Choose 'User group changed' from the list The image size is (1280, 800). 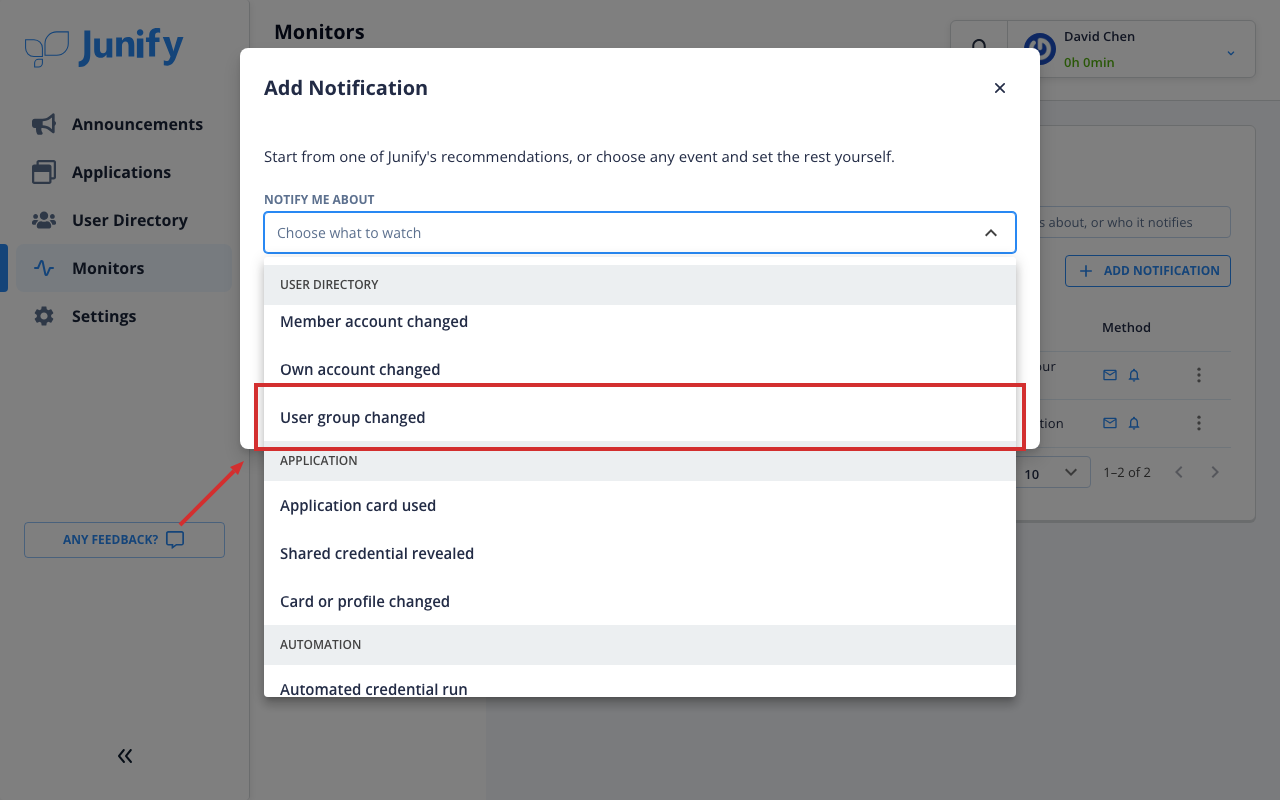pyautogui.click(x=640, y=417)
